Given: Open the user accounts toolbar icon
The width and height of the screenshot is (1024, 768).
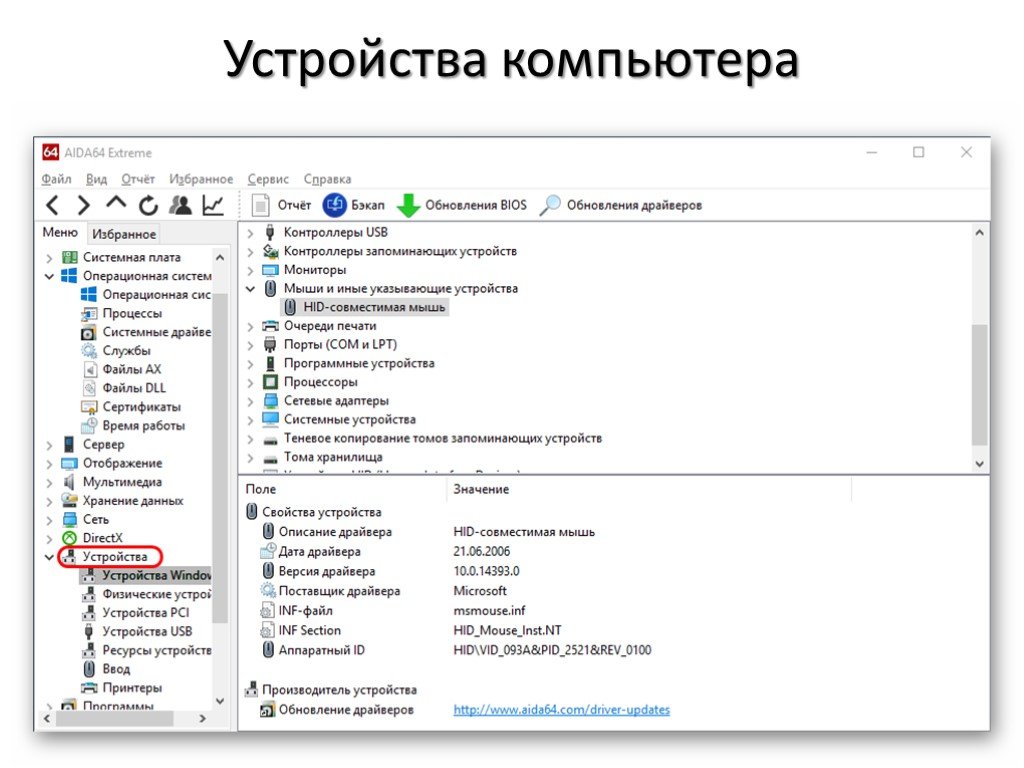Looking at the screenshot, I should [x=181, y=205].
